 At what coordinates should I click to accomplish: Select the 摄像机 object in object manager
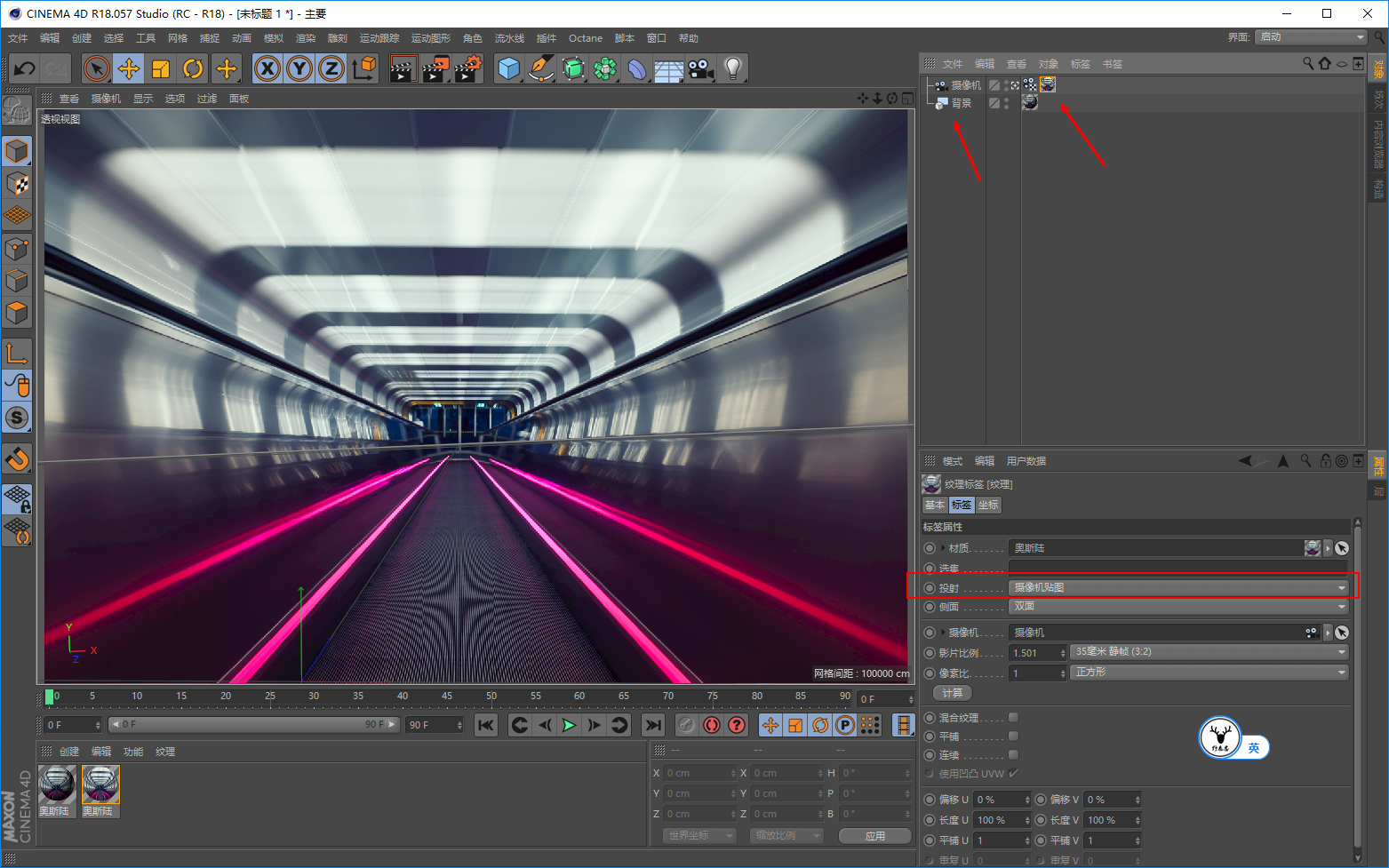tap(966, 85)
